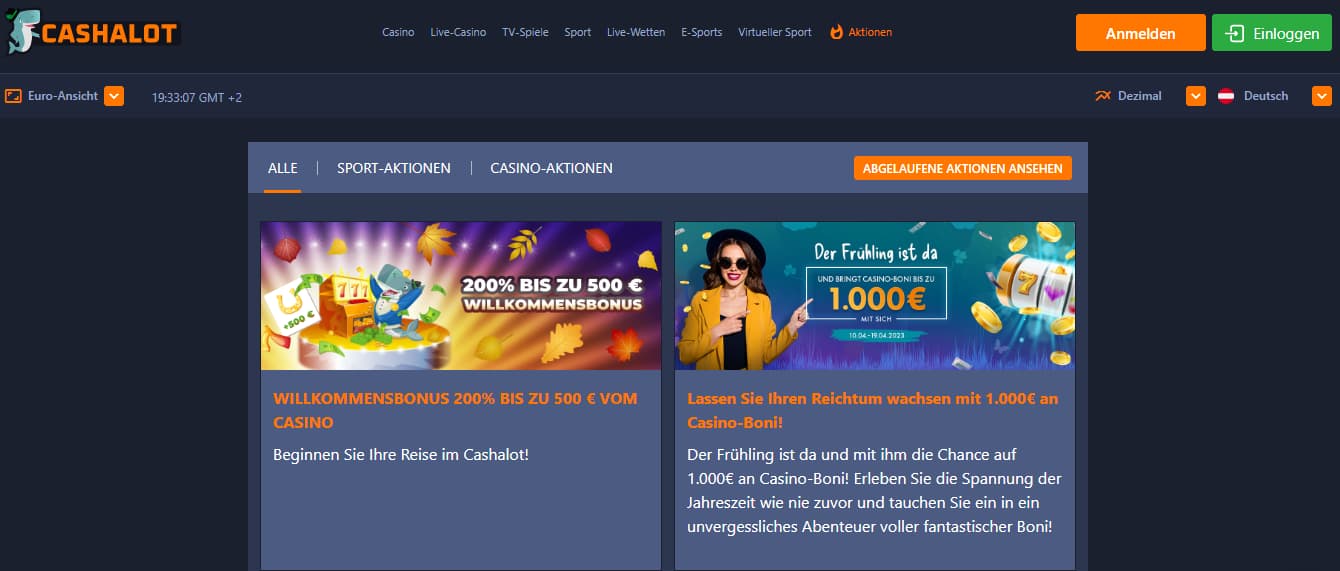Select the Alle tab
Screen dimensions: 1340x571
(283, 168)
